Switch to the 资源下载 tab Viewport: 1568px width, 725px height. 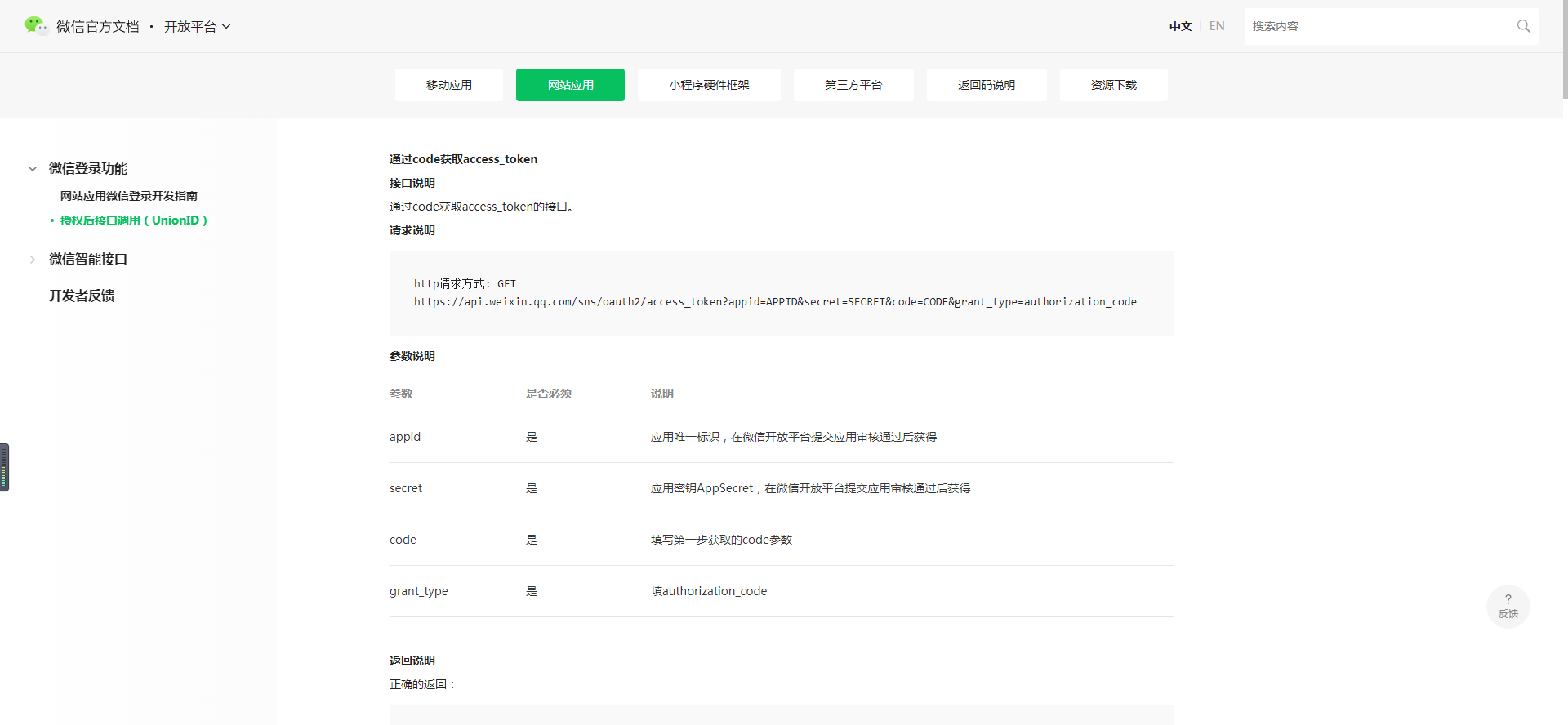[1114, 85]
